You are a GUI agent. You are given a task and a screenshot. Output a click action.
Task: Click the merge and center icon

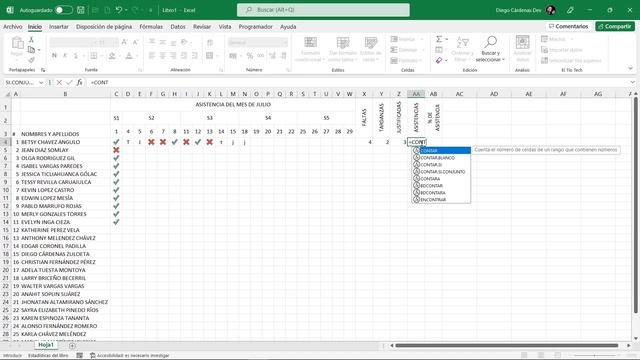209,56
